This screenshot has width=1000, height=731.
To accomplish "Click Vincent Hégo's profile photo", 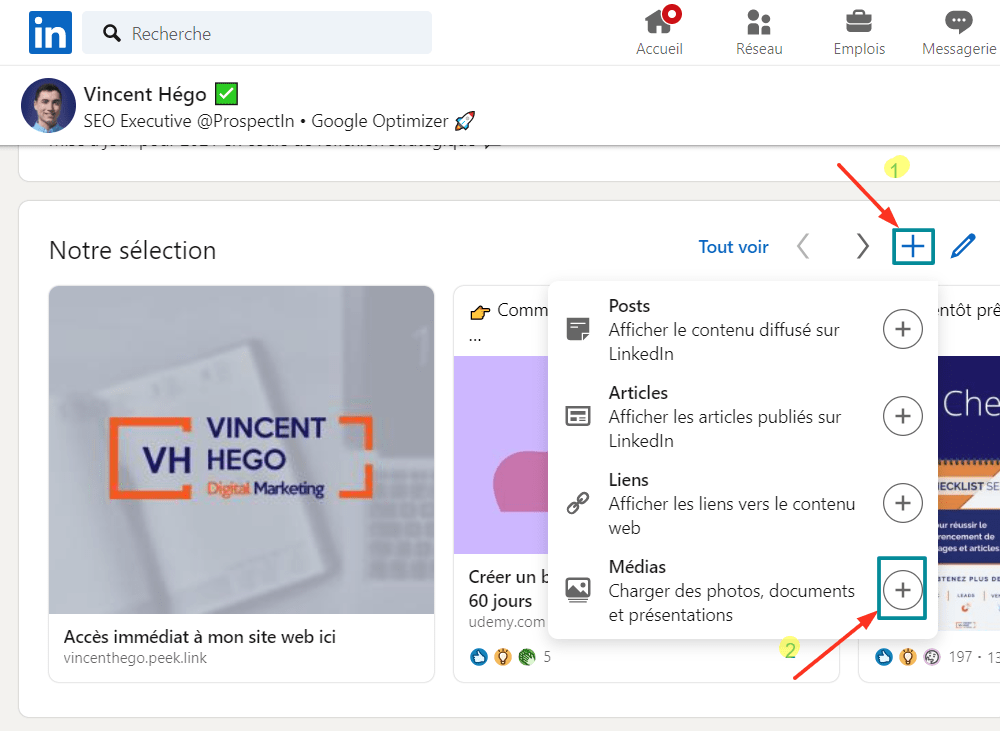I will click(48, 106).
